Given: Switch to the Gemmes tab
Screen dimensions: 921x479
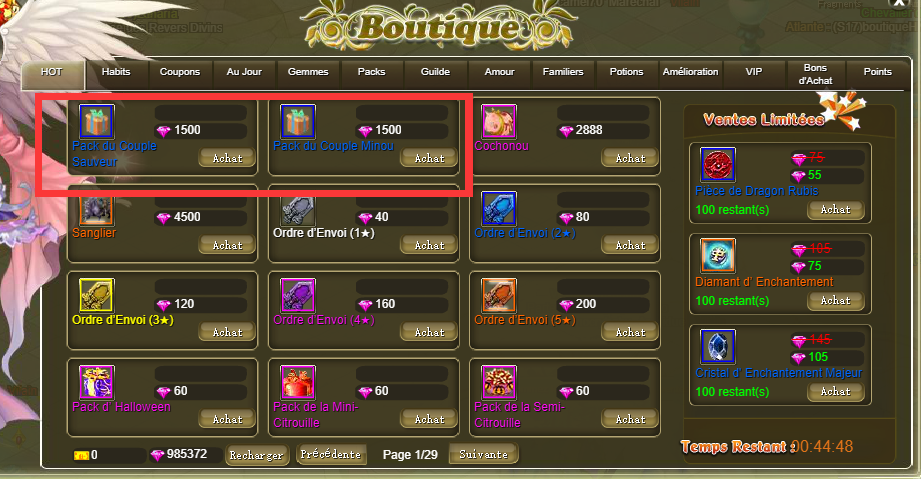Looking at the screenshot, I should coord(308,72).
